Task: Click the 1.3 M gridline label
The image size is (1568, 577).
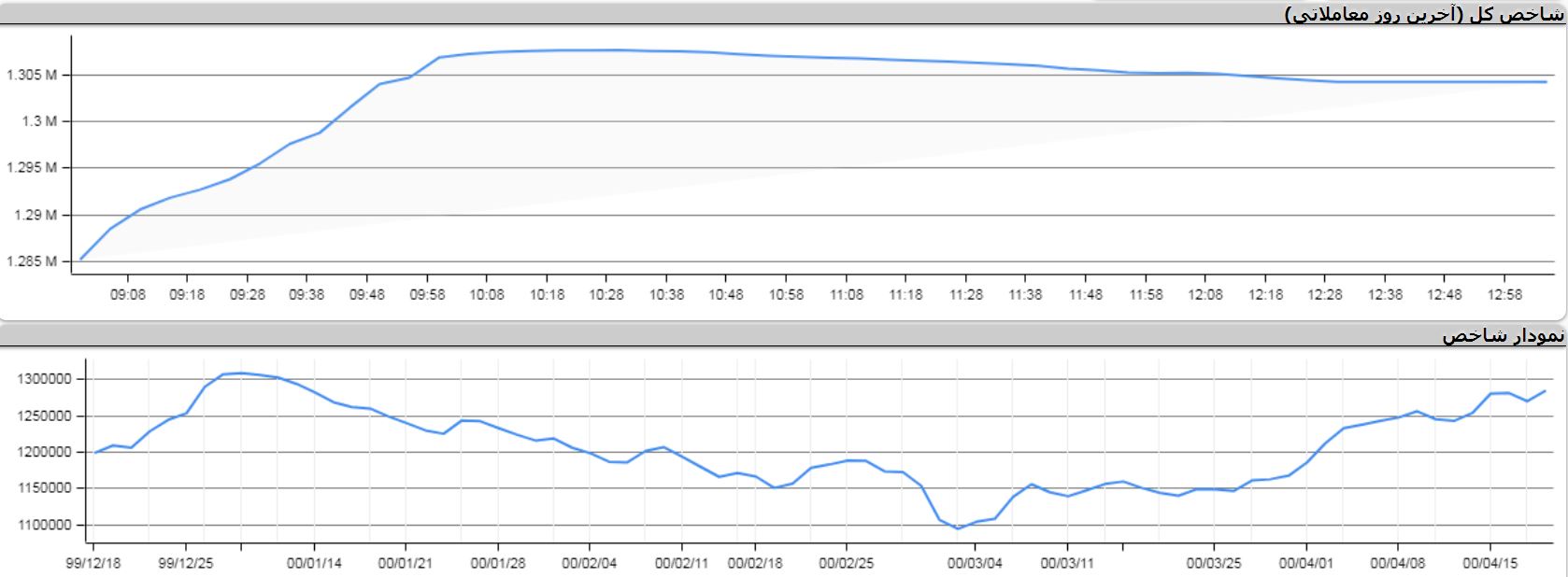Action: 40,121
